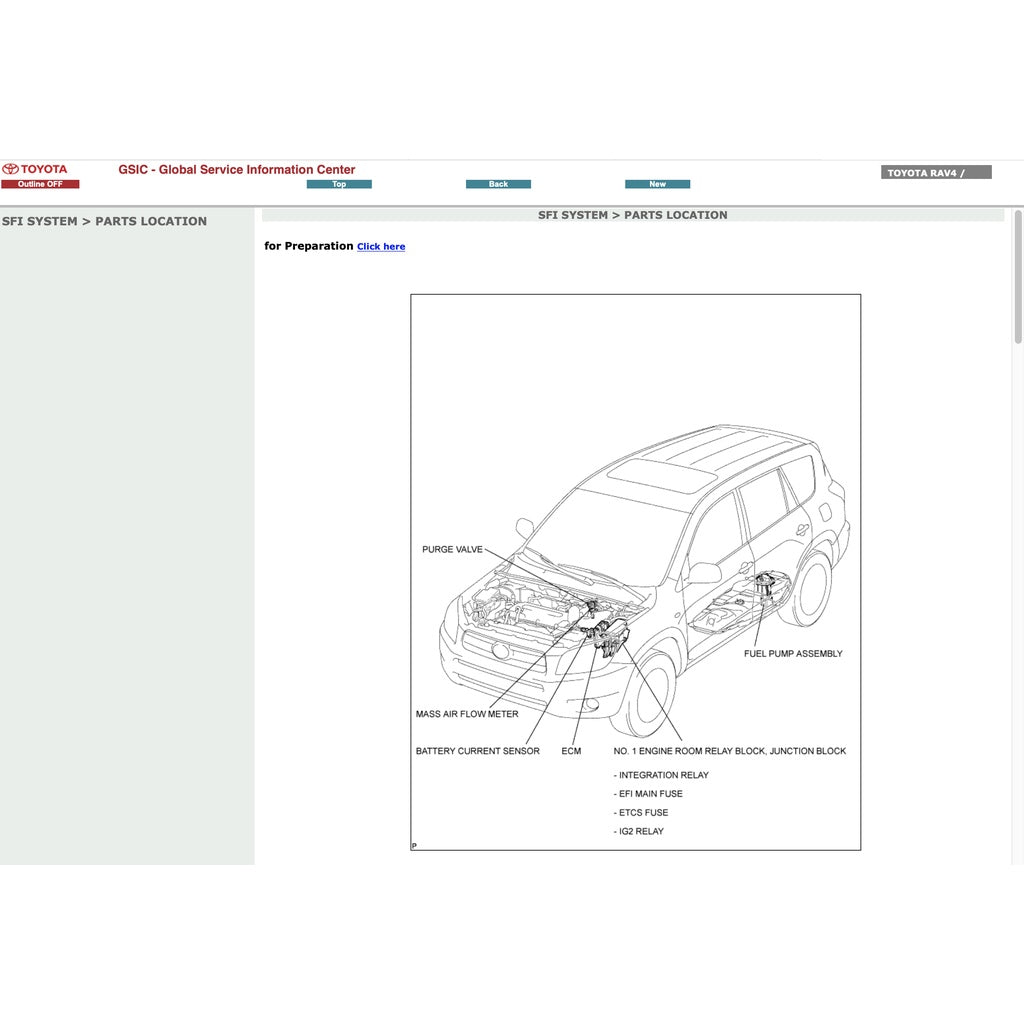Click the INTEGRATION RELAY list entry
1024x1024 pixels.
[x=661, y=775]
